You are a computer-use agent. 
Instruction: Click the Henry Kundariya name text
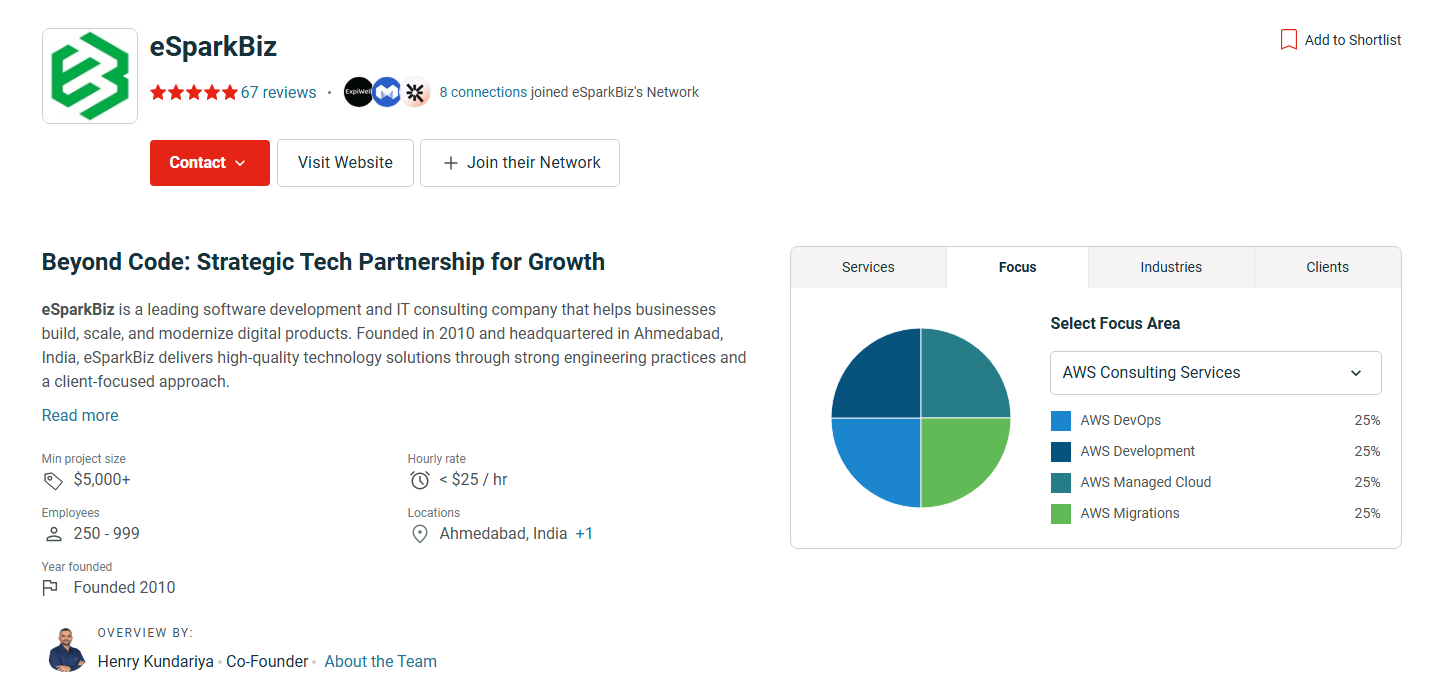tap(156, 661)
